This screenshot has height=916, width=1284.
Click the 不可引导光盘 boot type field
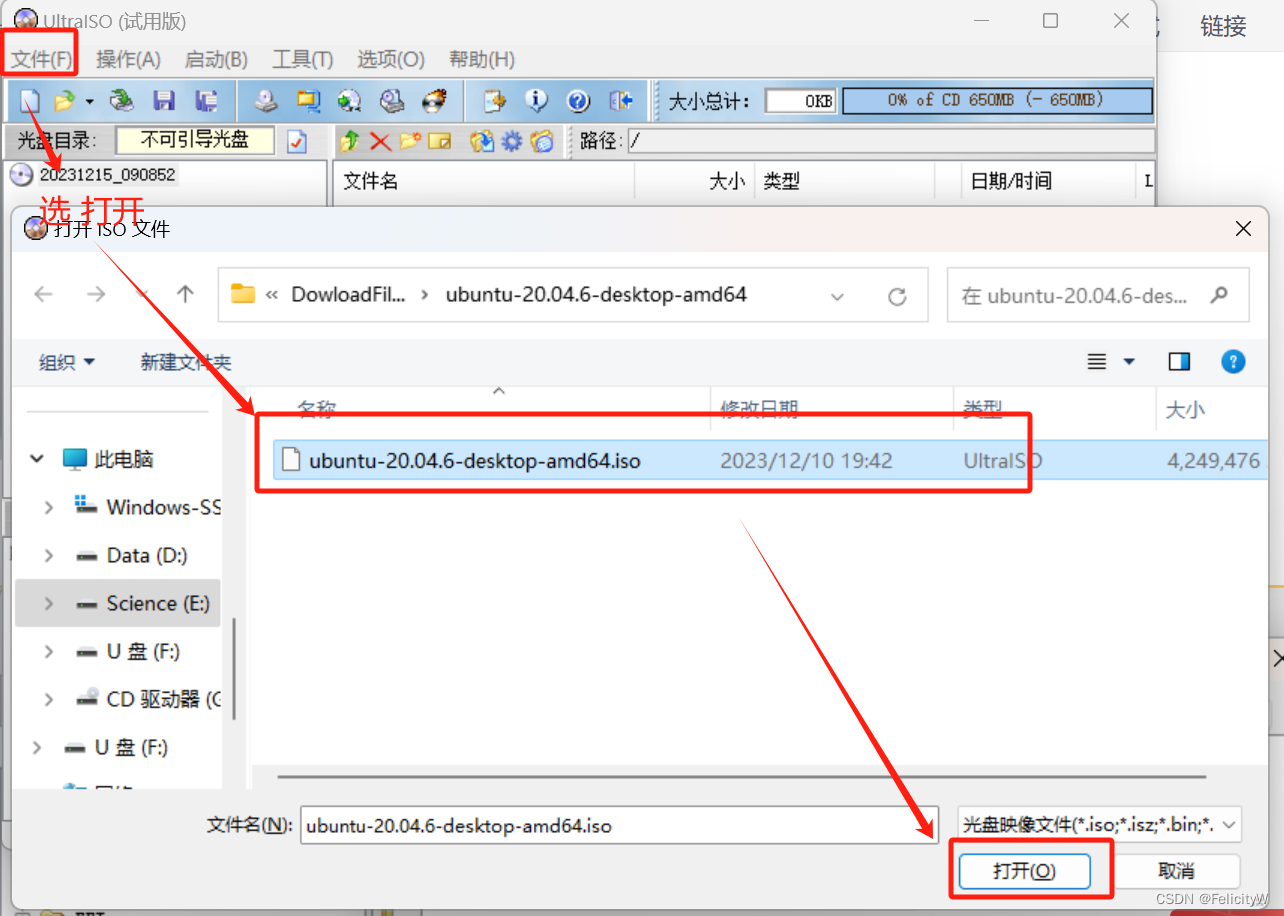pyautogui.click(x=195, y=140)
